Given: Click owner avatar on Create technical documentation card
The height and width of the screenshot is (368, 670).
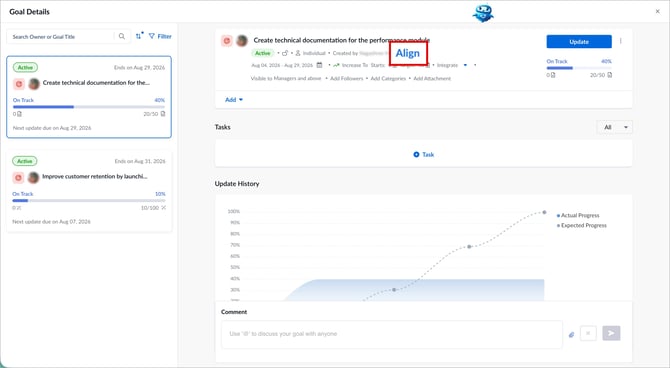Looking at the screenshot, I should tap(34, 84).
